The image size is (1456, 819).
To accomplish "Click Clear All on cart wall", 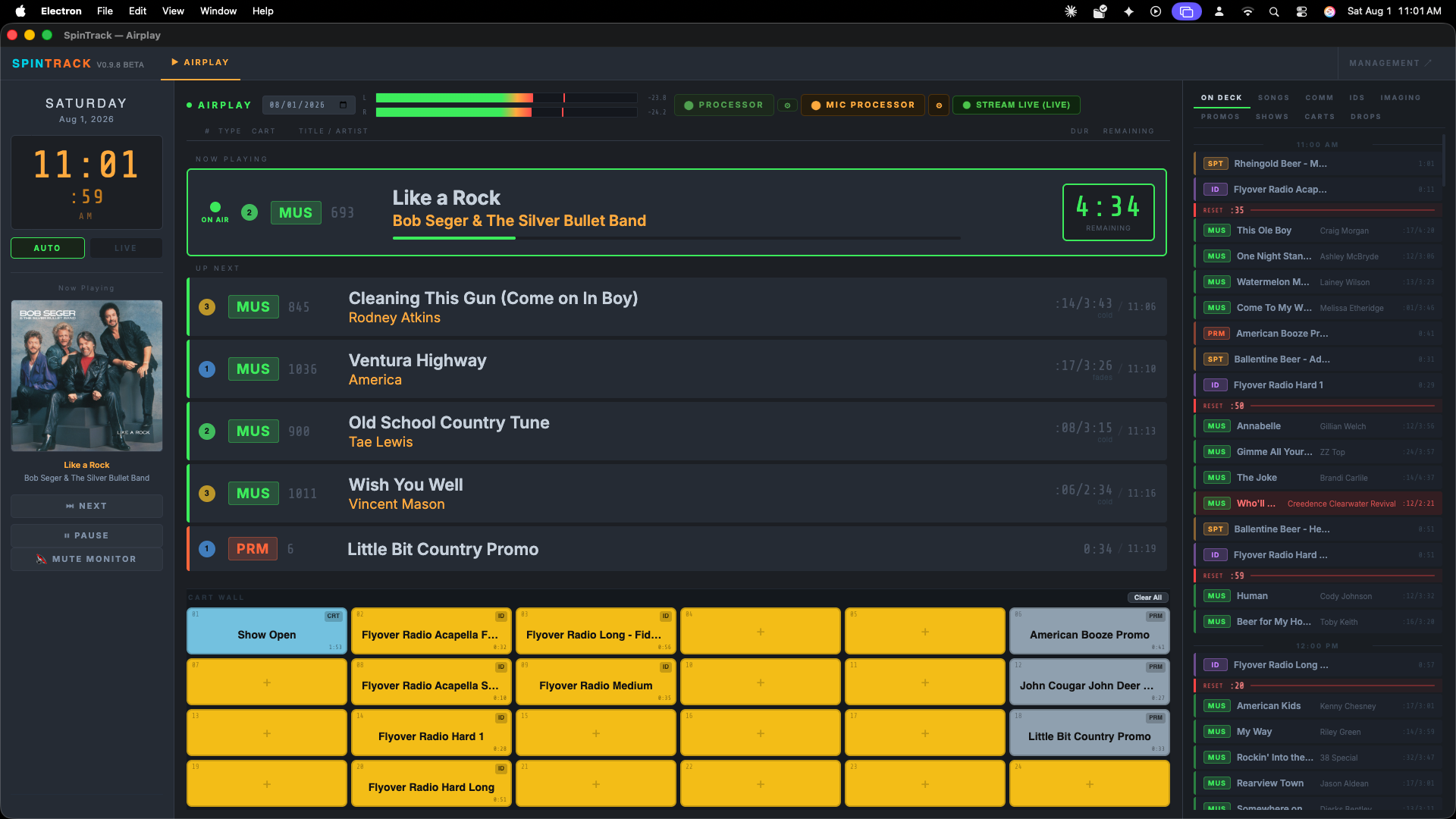I will [1147, 598].
